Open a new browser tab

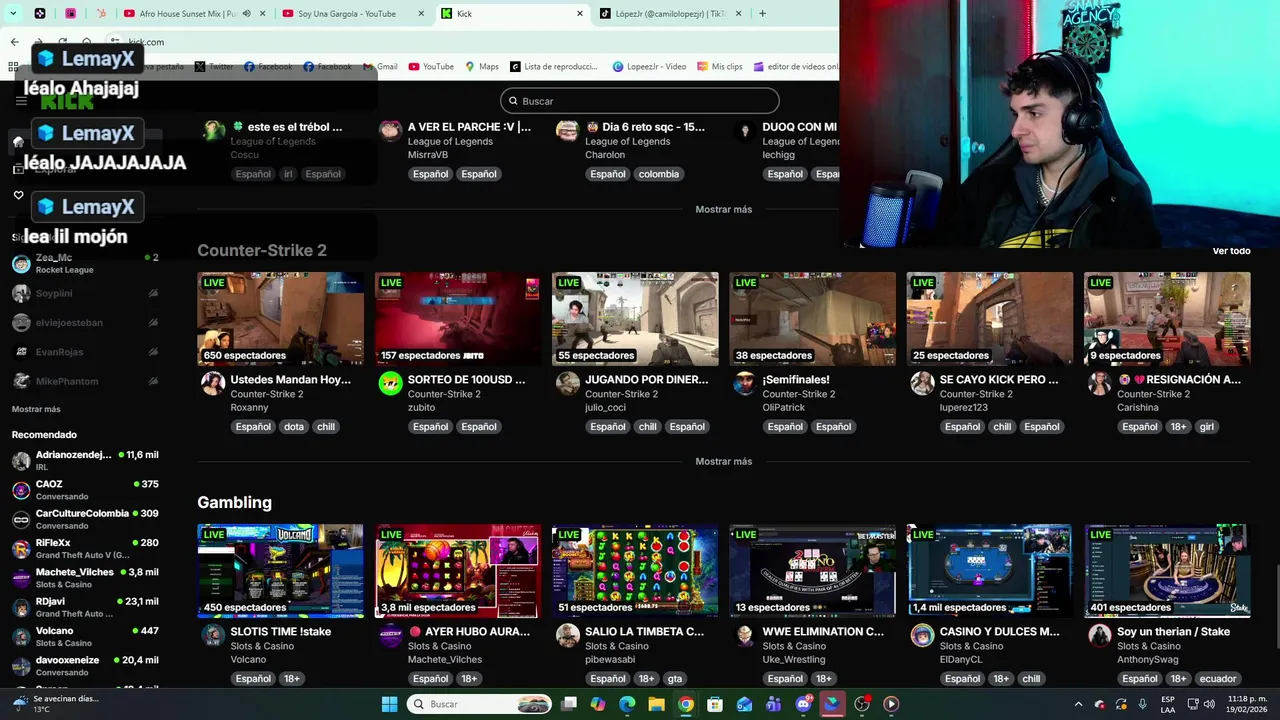pos(762,14)
